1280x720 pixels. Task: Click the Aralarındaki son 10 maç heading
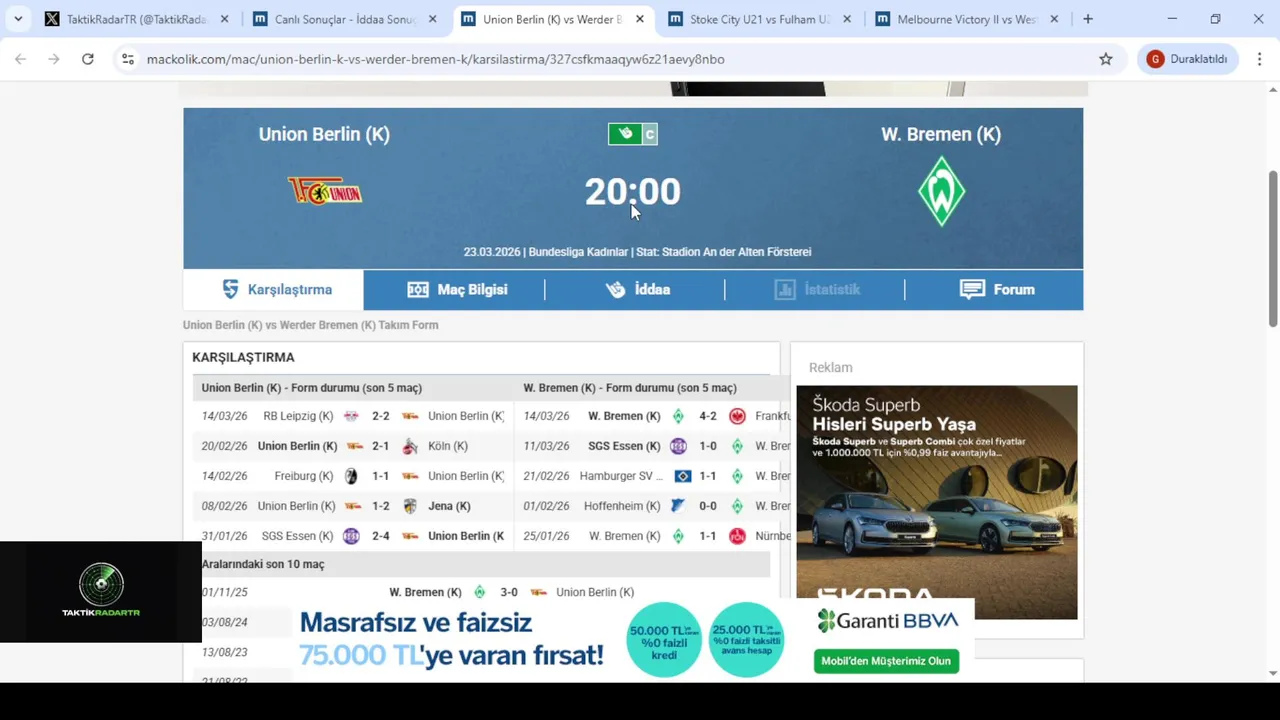pos(263,564)
